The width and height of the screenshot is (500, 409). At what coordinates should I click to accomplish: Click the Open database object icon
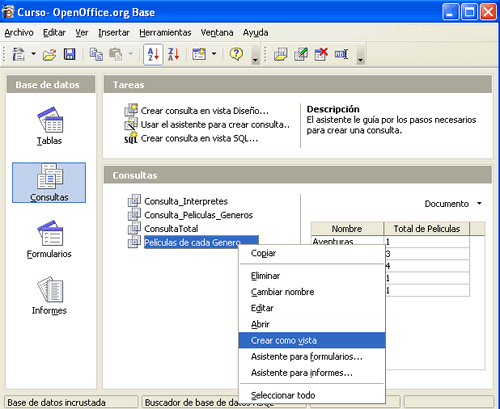pos(281,54)
